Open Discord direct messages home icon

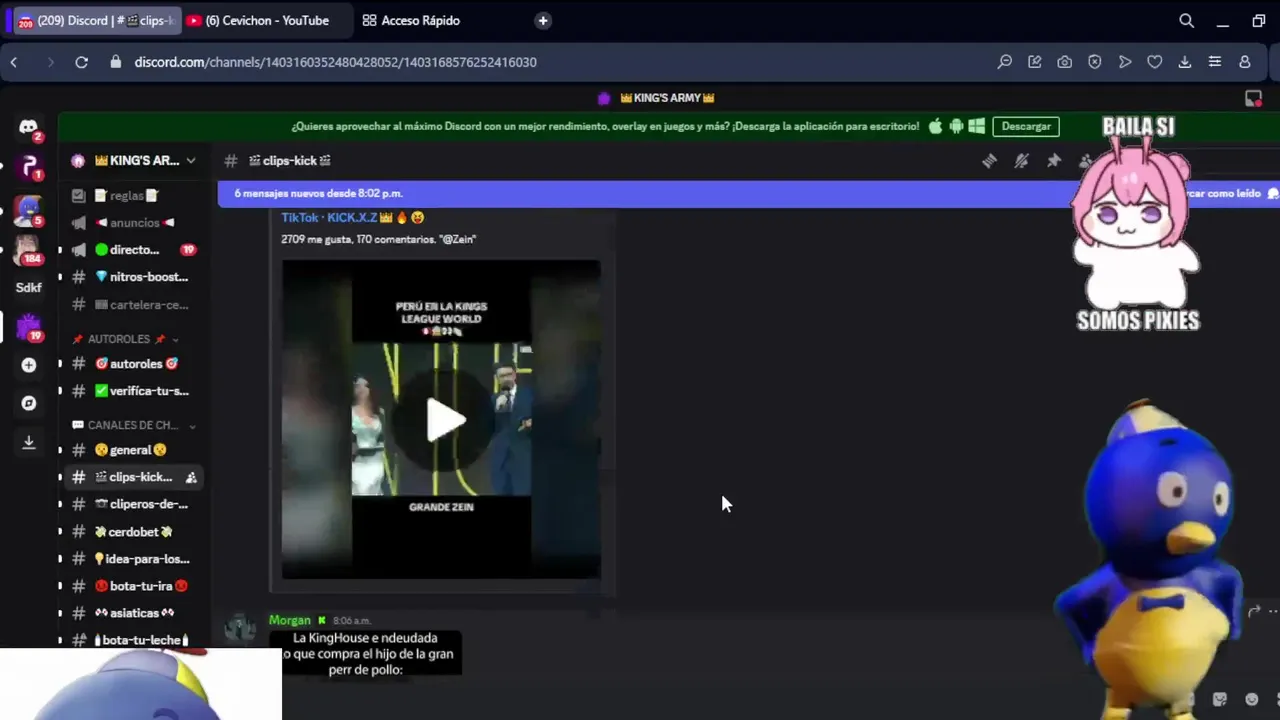pos(28,127)
